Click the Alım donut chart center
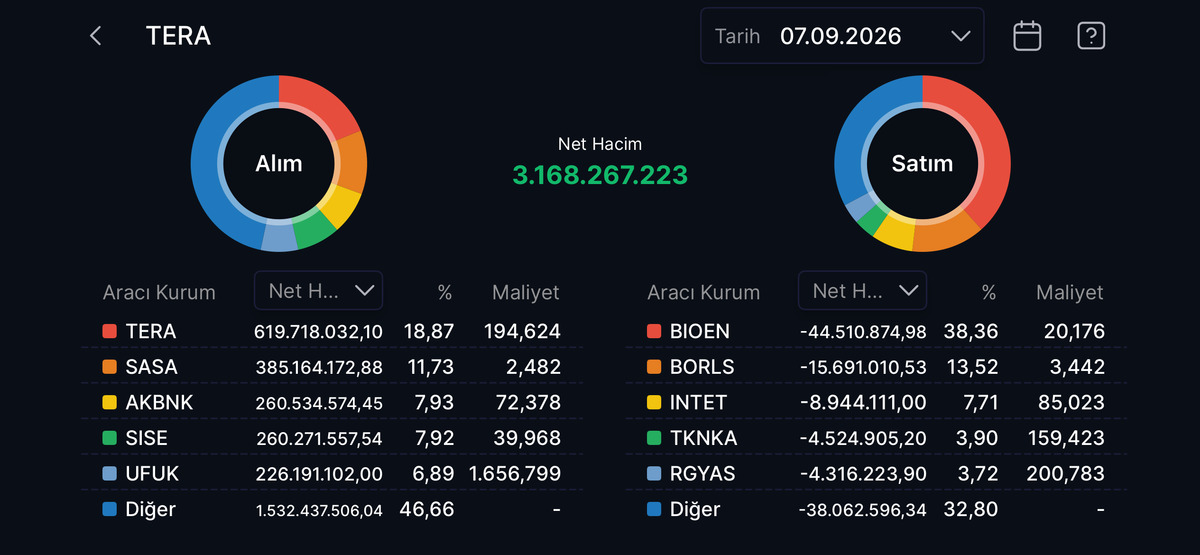Image resolution: width=1200 pixels, height=555 pixels. [x=279, y=163]
